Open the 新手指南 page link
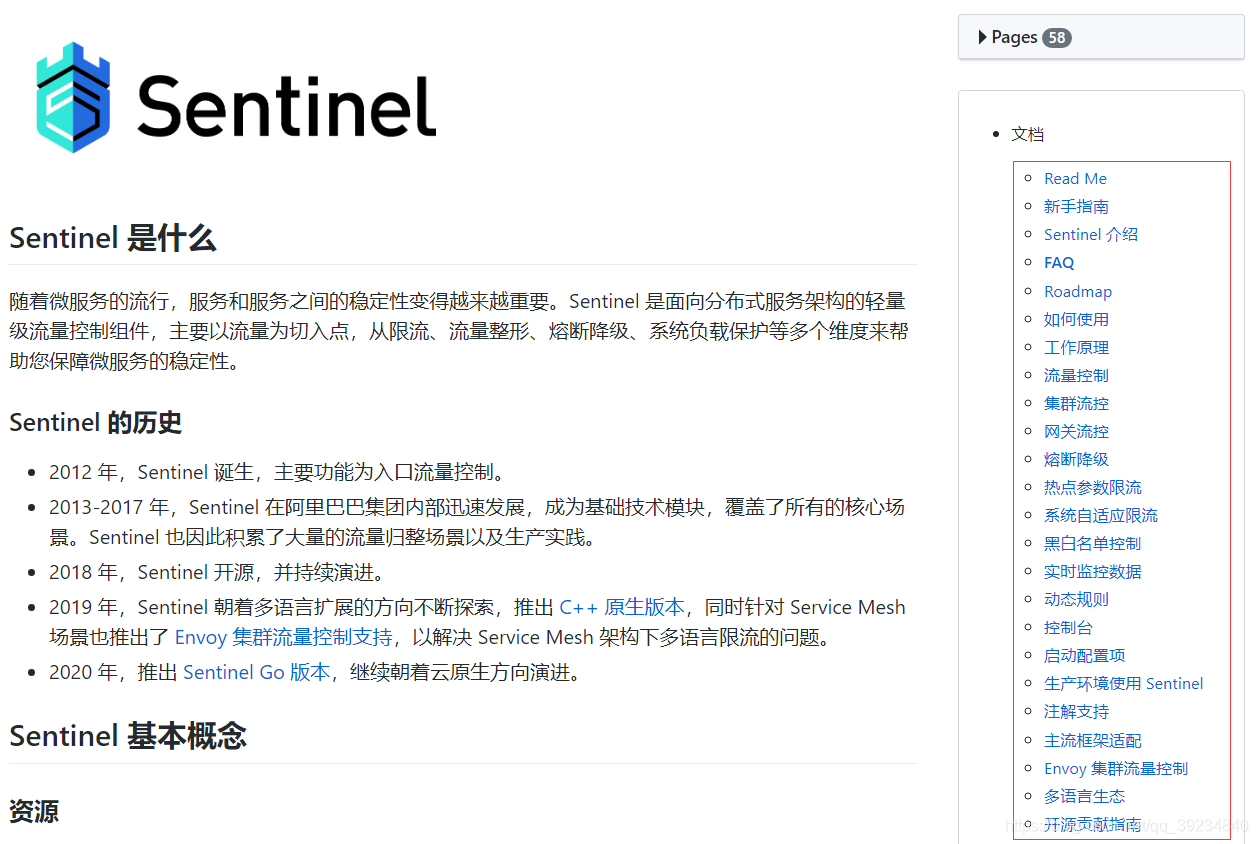The image size is (1258, 844). click(x=1076, y=206)
